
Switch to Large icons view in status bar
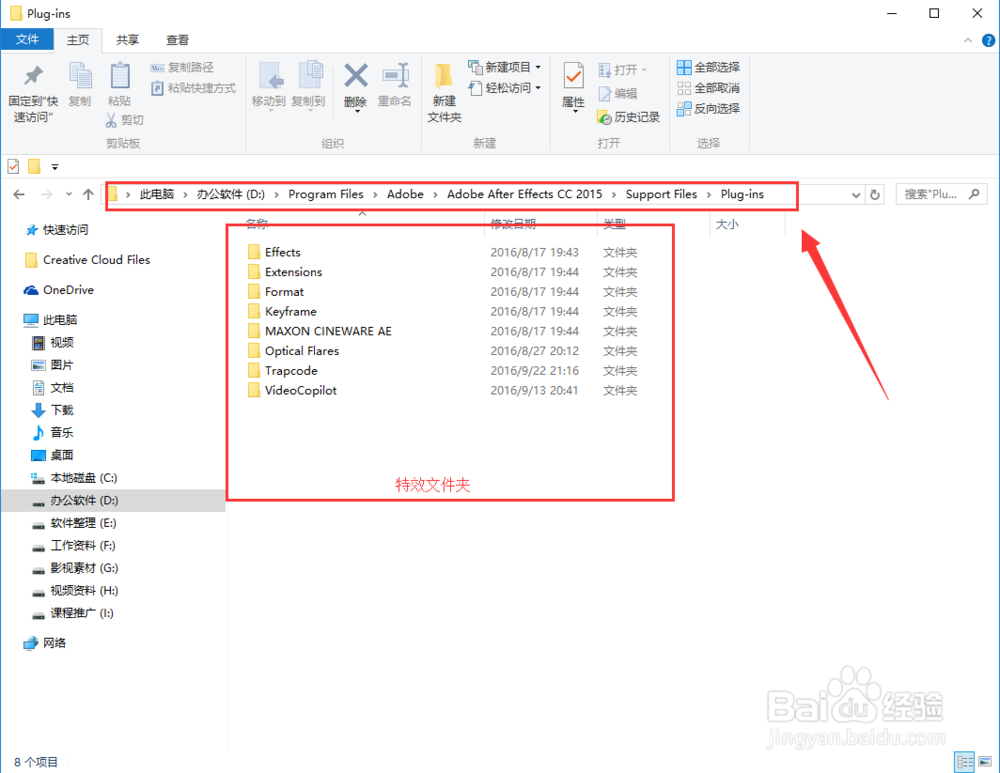point(985,762)
